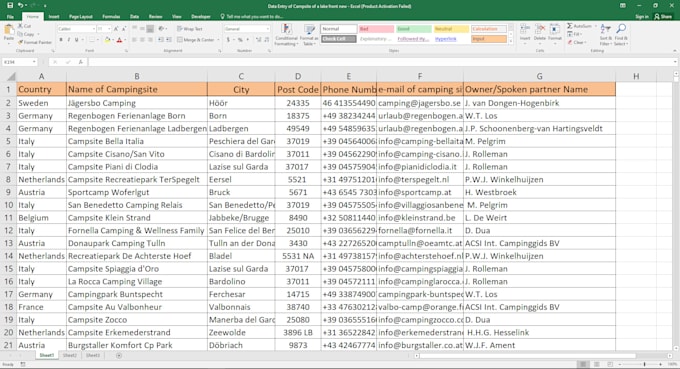Apply the Neutral cell style

click(451, 29)
